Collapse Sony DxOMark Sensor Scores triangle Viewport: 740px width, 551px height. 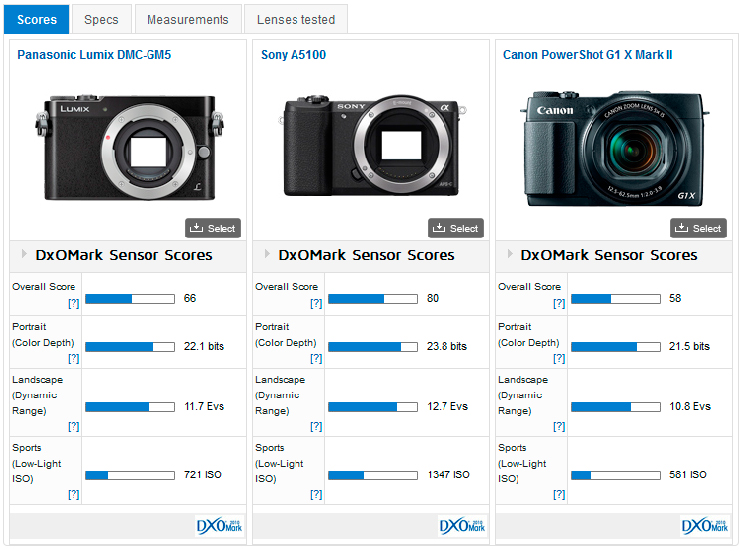(x=266, y=254)
